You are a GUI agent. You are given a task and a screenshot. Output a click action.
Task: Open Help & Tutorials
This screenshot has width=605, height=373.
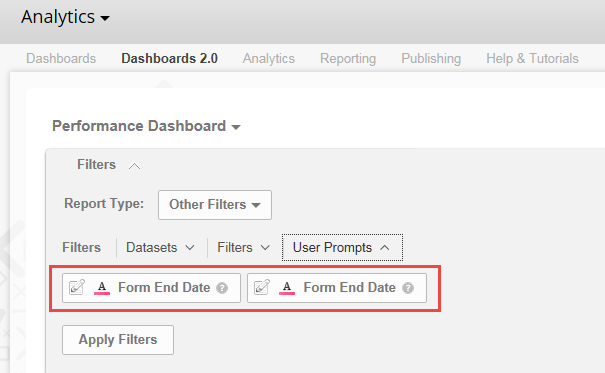[532, 59]
